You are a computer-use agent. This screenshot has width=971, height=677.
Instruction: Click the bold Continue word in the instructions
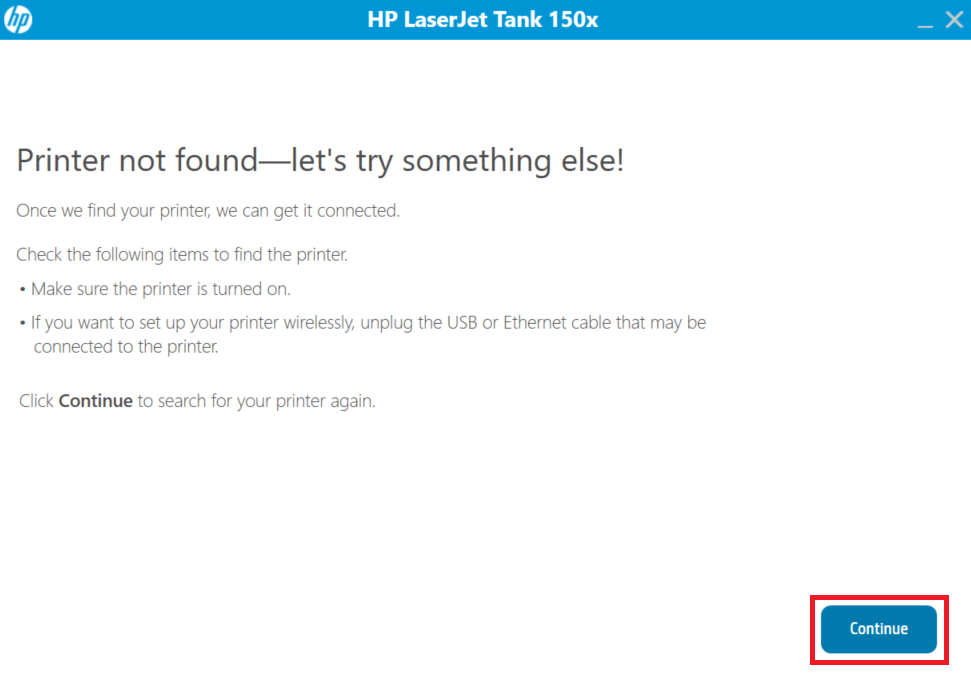coord(95,400)
